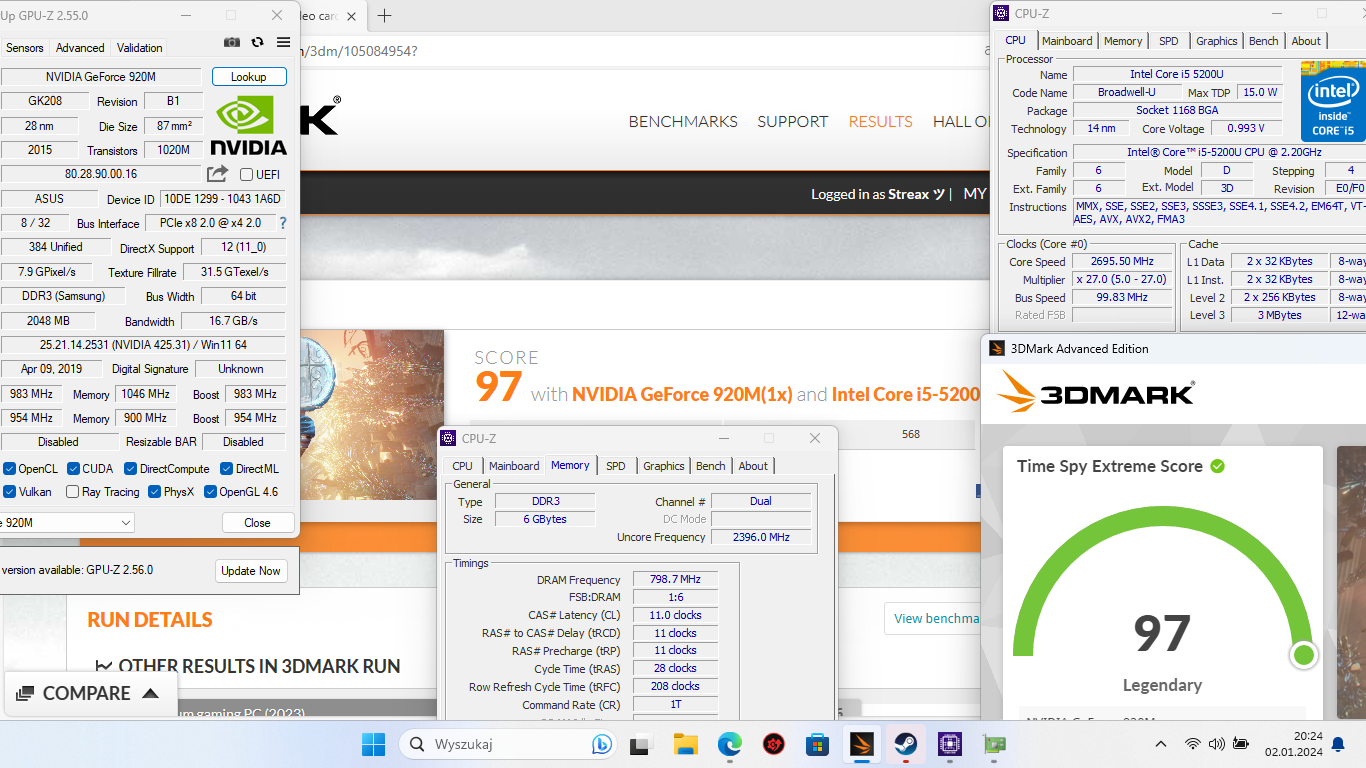Click CPU-Z icon on taskbar

pos(949,744)
